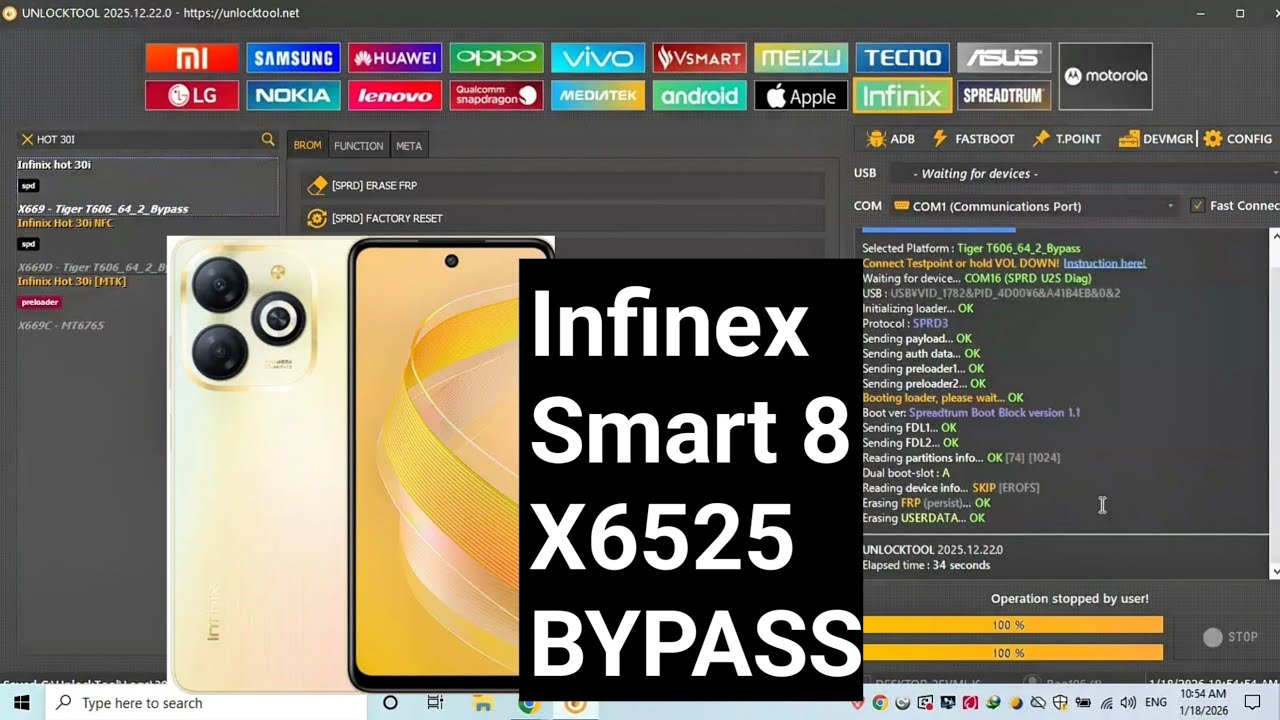Image resolution: width=1280 pixels, height=720 pixels.
Task: Open the ADB tool
Action: click(891, 139)
